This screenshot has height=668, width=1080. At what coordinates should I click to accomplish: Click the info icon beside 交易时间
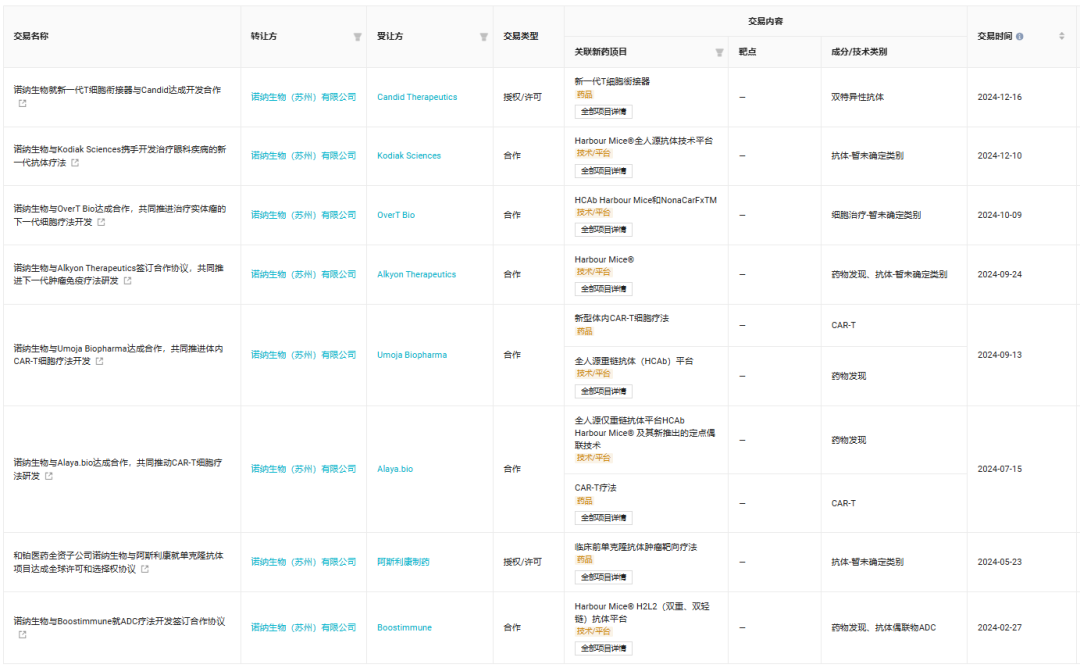(1019, 36)
